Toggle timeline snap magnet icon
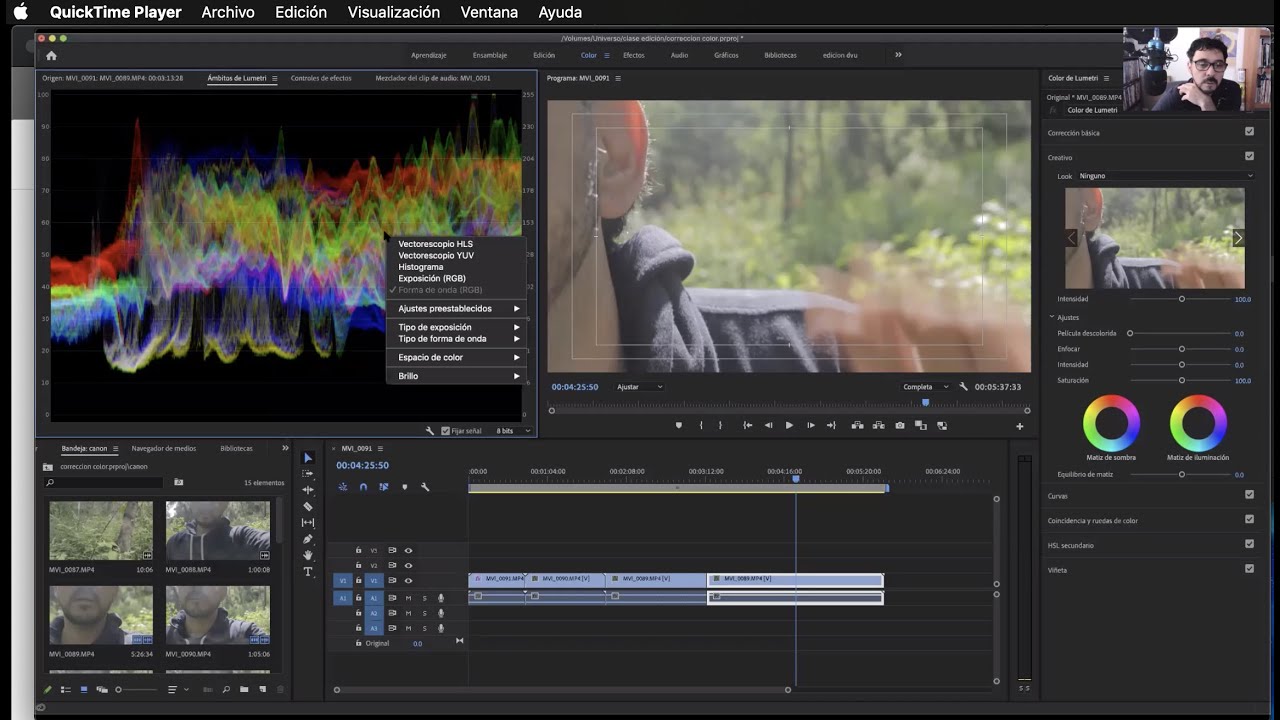The width and height of the screenshot is (1280, 720). pyautogui.click(x=363, y=487)
